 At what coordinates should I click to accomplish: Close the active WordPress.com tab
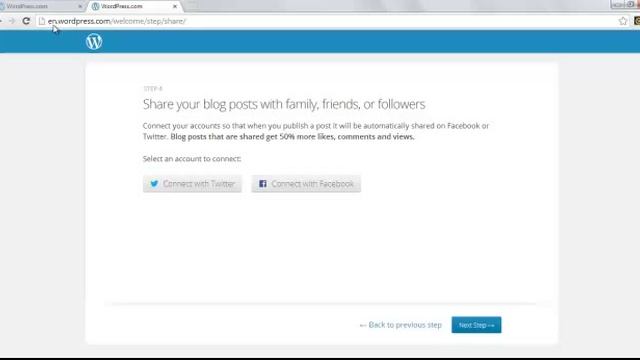pos(175,6)
